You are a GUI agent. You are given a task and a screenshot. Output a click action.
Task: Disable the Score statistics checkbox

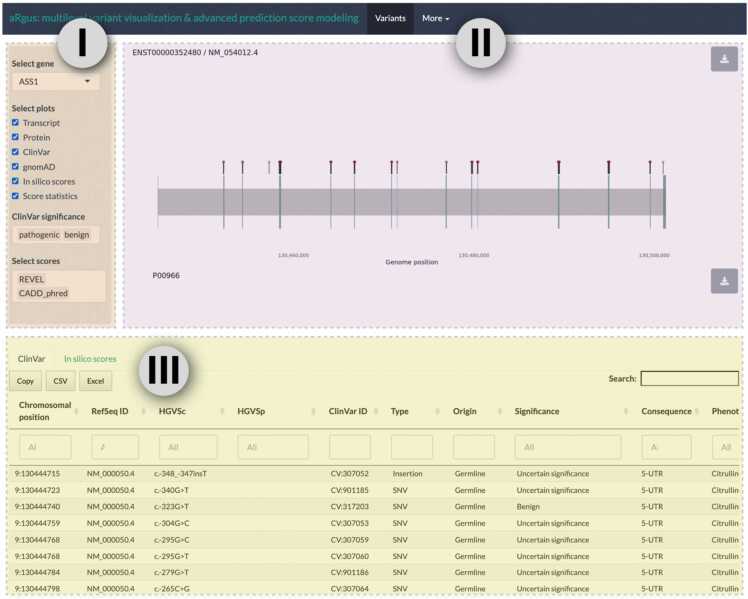[16, 196]
